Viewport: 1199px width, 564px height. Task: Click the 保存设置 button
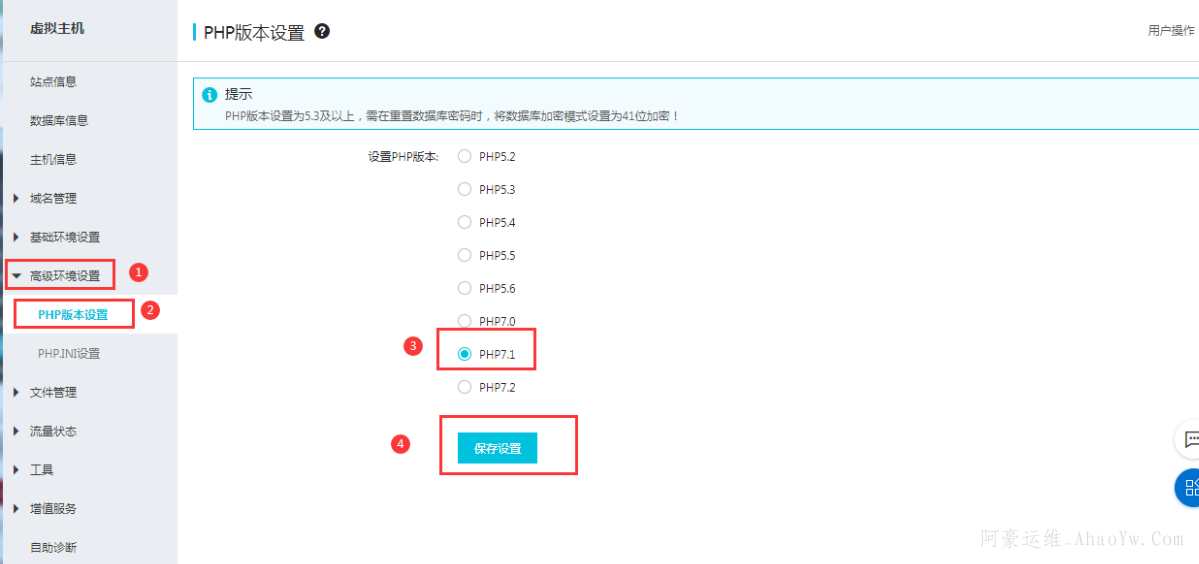tap(497, 449)
